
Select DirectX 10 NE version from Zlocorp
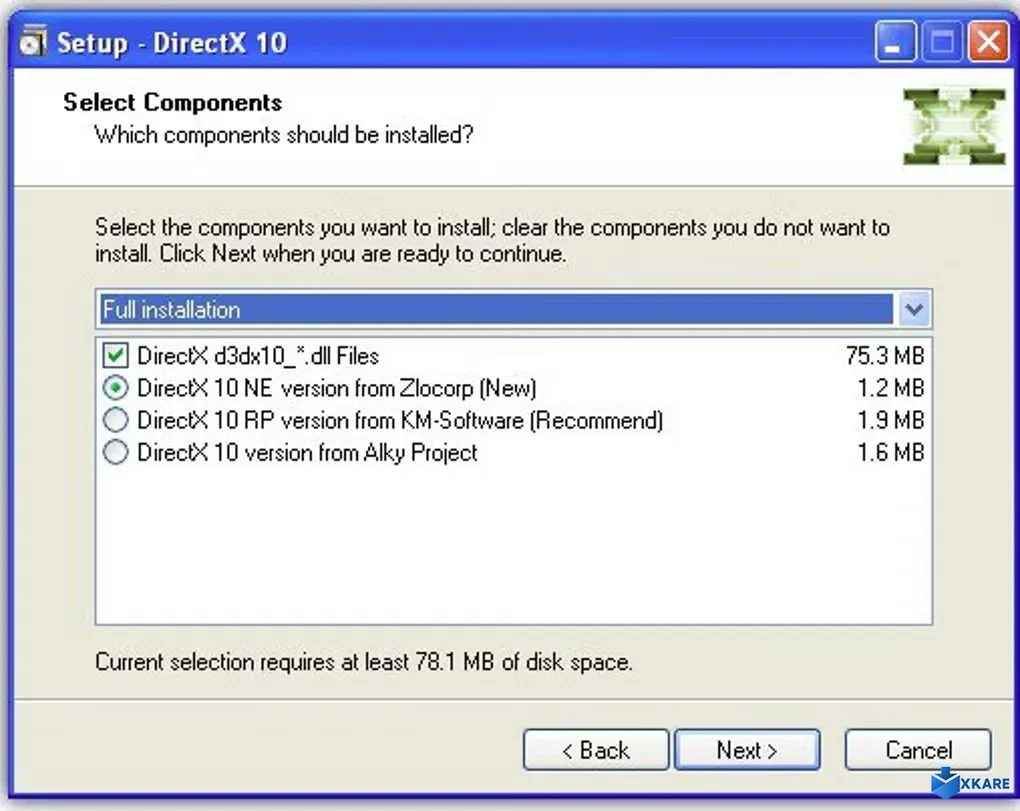tap(115, 388)
